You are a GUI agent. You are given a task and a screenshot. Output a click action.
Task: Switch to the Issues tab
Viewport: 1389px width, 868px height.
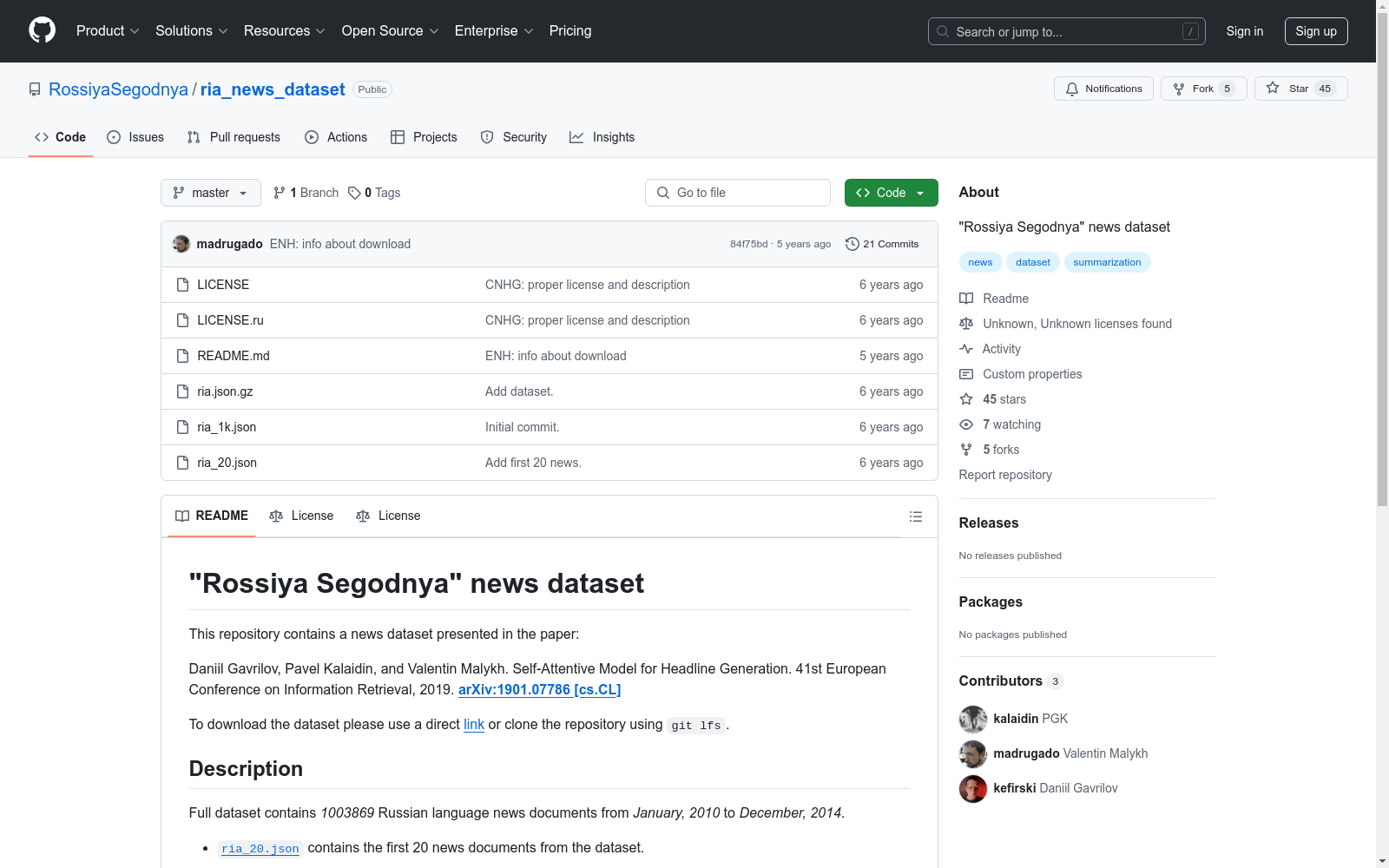(135, 137)
